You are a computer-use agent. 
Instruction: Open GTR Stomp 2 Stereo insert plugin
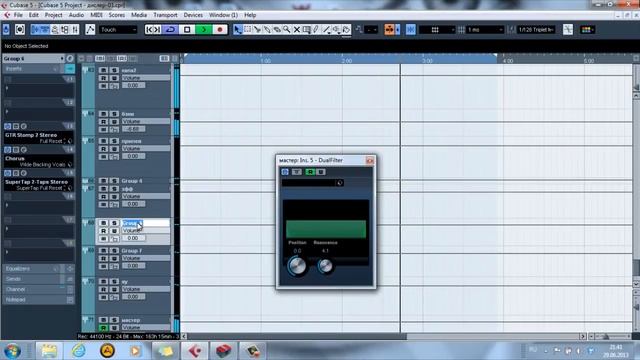pyautogui.click(x=38, y=138)
